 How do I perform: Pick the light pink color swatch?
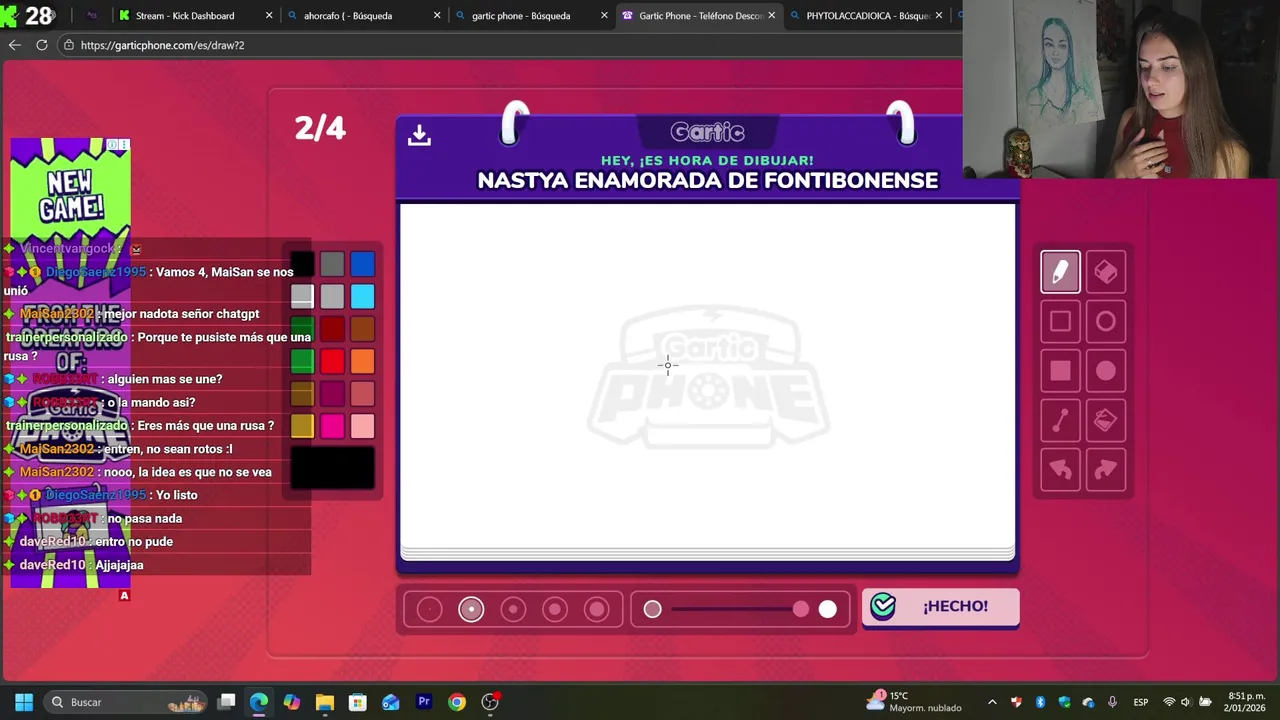[x=362, y=426]
